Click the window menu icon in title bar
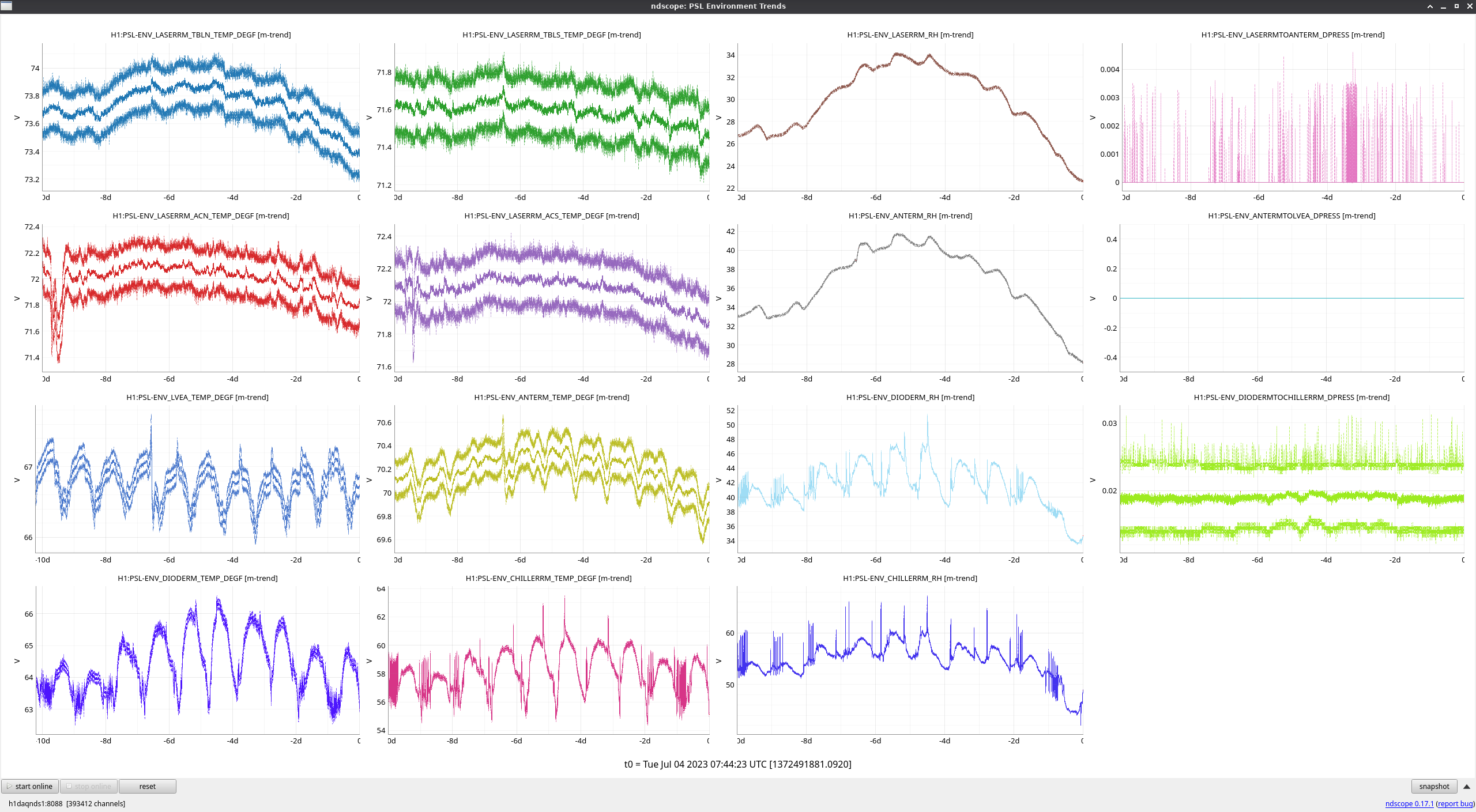Image resolution: width=1476 pixels, height=812 pixels. [6, 6]
